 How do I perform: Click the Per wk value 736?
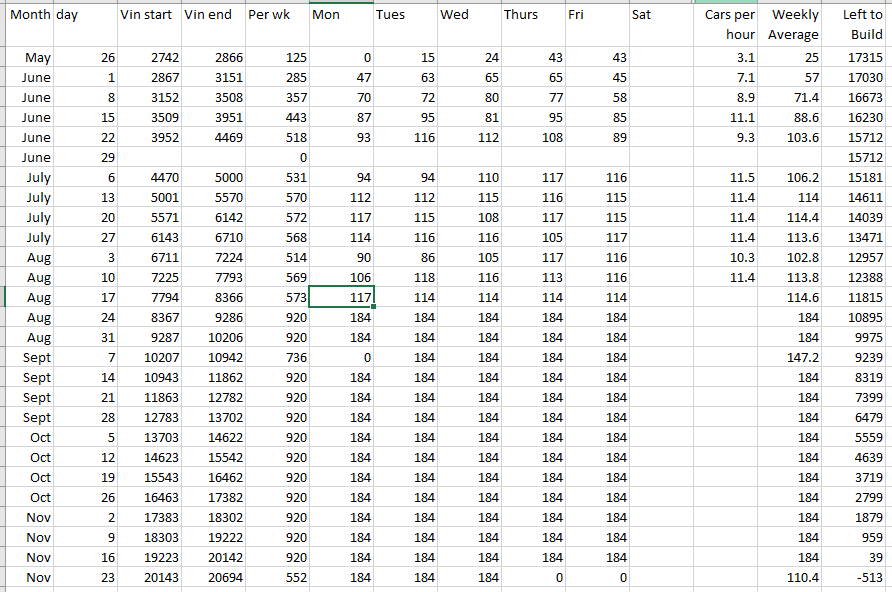277,357
